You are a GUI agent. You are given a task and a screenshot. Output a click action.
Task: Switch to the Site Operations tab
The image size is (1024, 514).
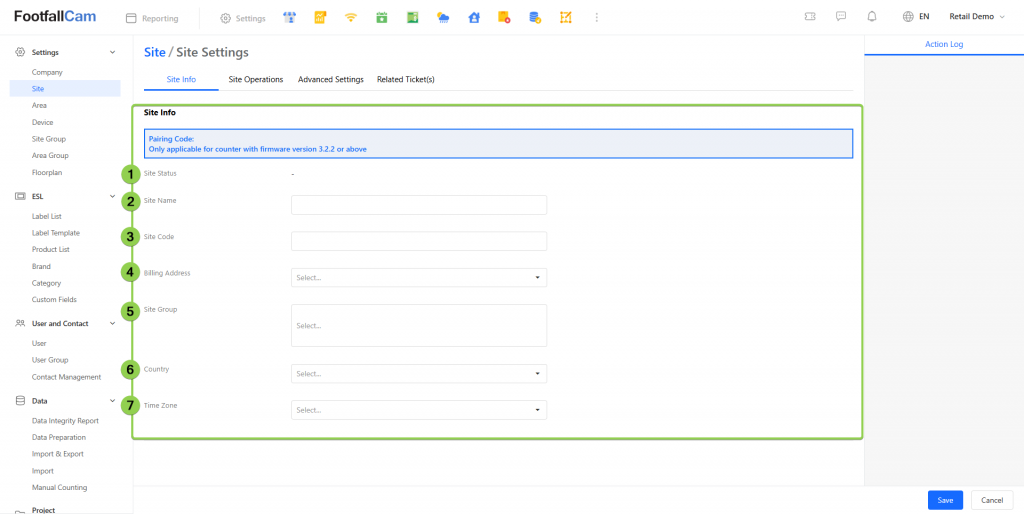(x=256, y=79)
